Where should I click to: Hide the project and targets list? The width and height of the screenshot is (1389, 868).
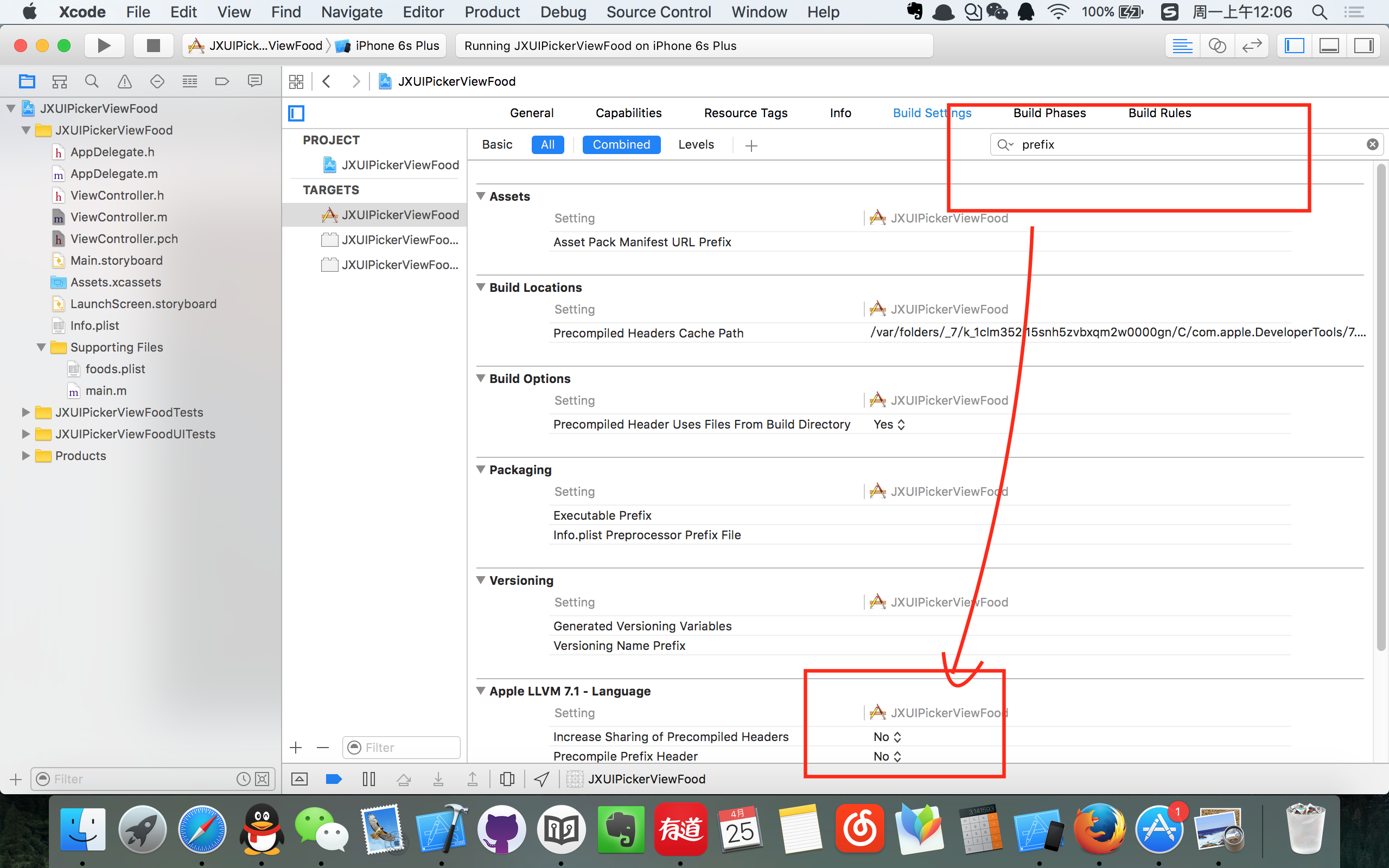[296, 113]
